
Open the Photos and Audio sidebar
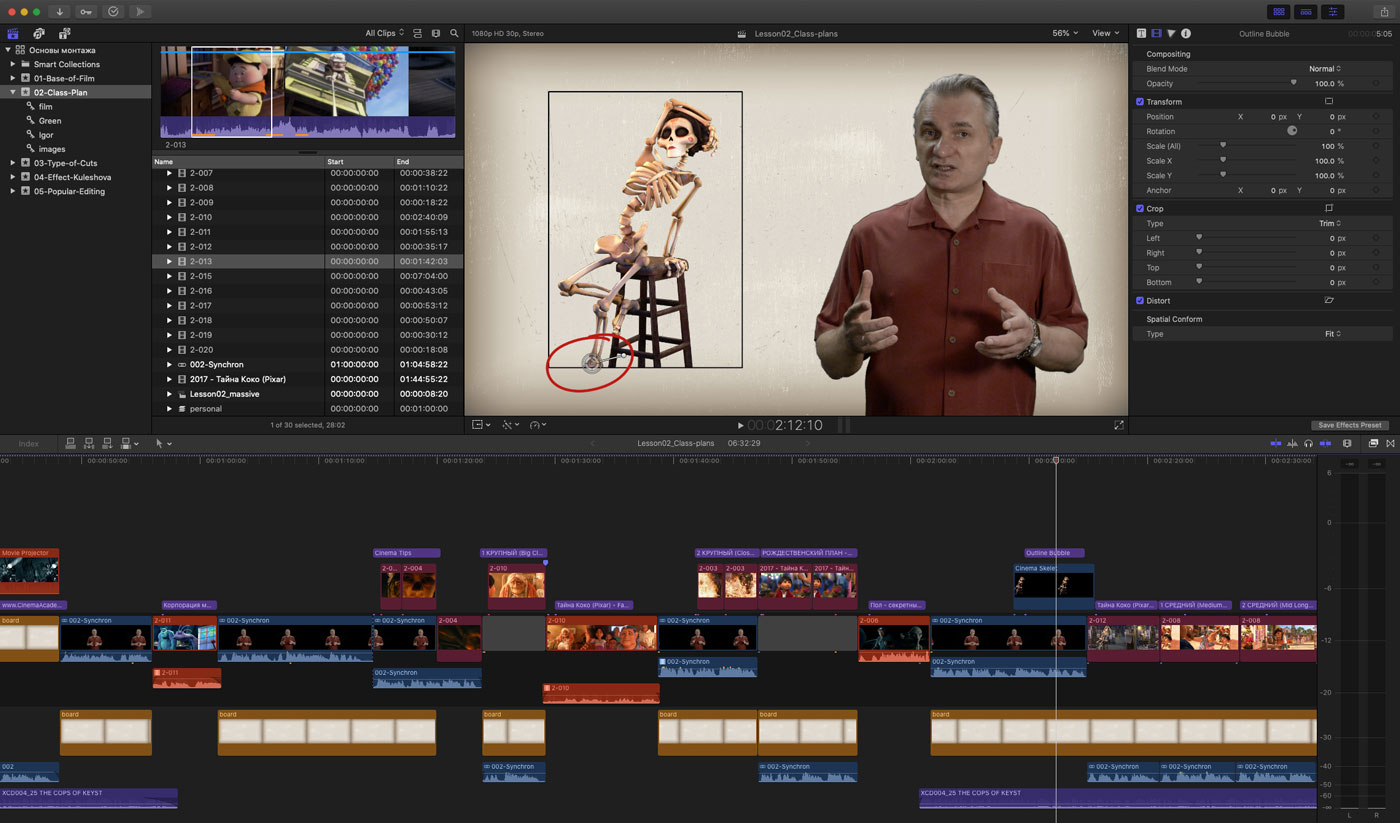pyautogui.click(x=39, y=33)
